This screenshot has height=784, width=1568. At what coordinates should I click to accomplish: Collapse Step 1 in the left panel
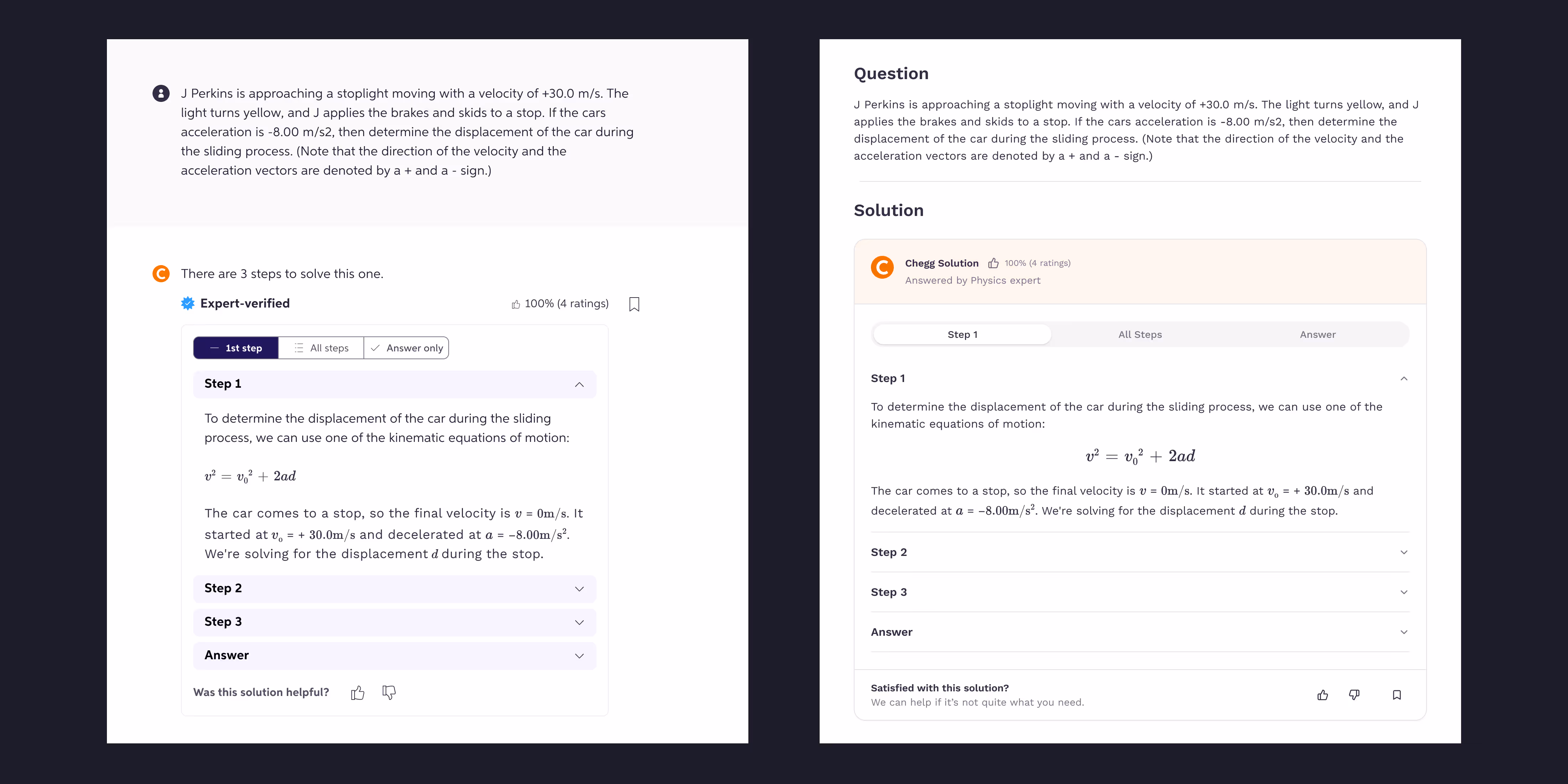pyautogui.click(x=395, y=384)
